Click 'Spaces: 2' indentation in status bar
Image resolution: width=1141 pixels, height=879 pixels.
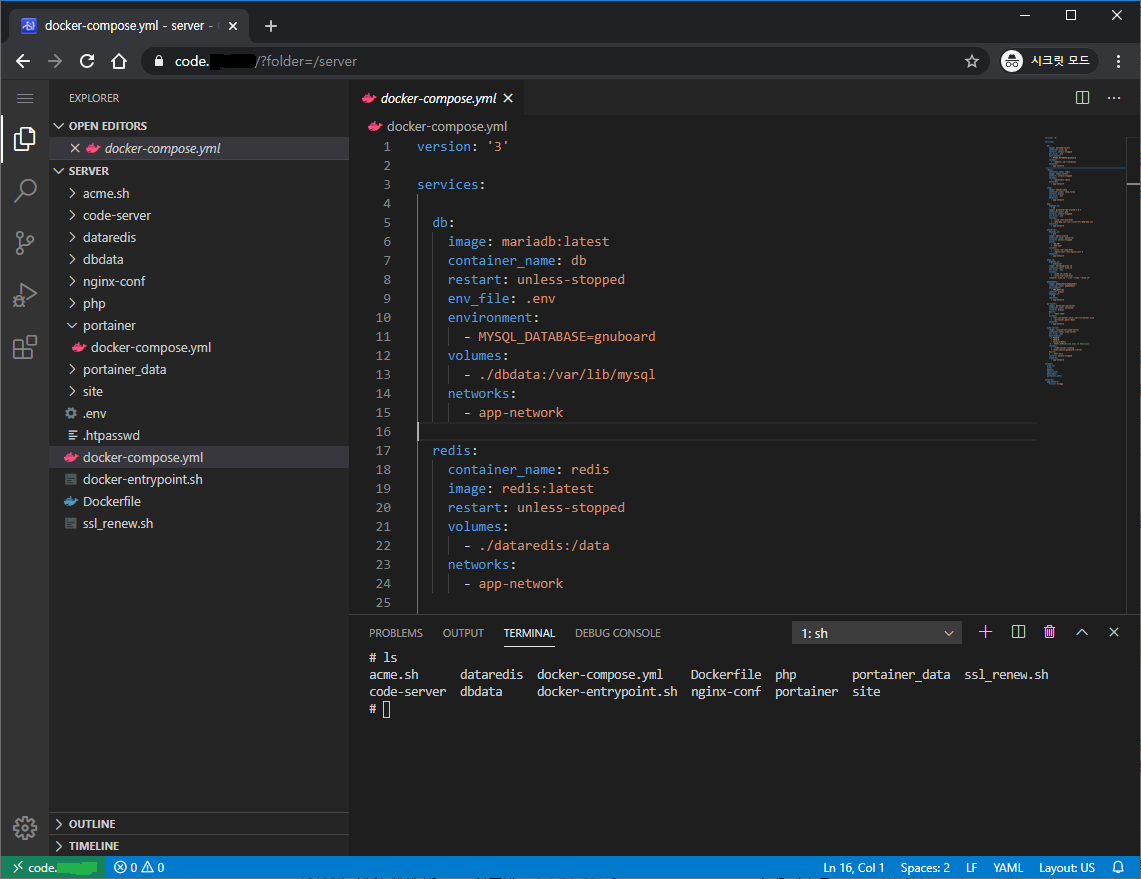point(925,867)
